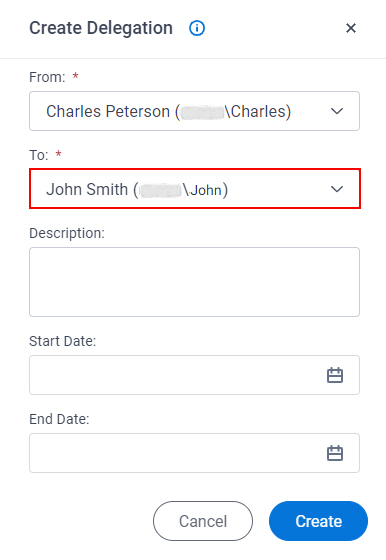Viewport: 386px width, 560px height.
Task: Open the Start Date calendar picker icon
Action: pyautogui.click(x=335, y=375)
